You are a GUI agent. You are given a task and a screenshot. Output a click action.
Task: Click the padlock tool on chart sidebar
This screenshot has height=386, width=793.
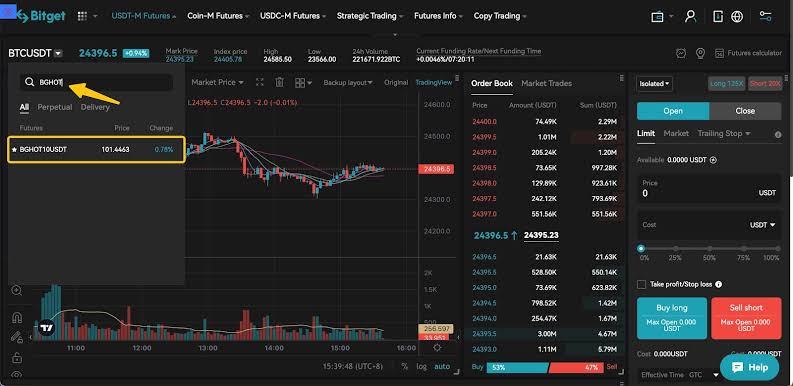[x=17, y=357]
